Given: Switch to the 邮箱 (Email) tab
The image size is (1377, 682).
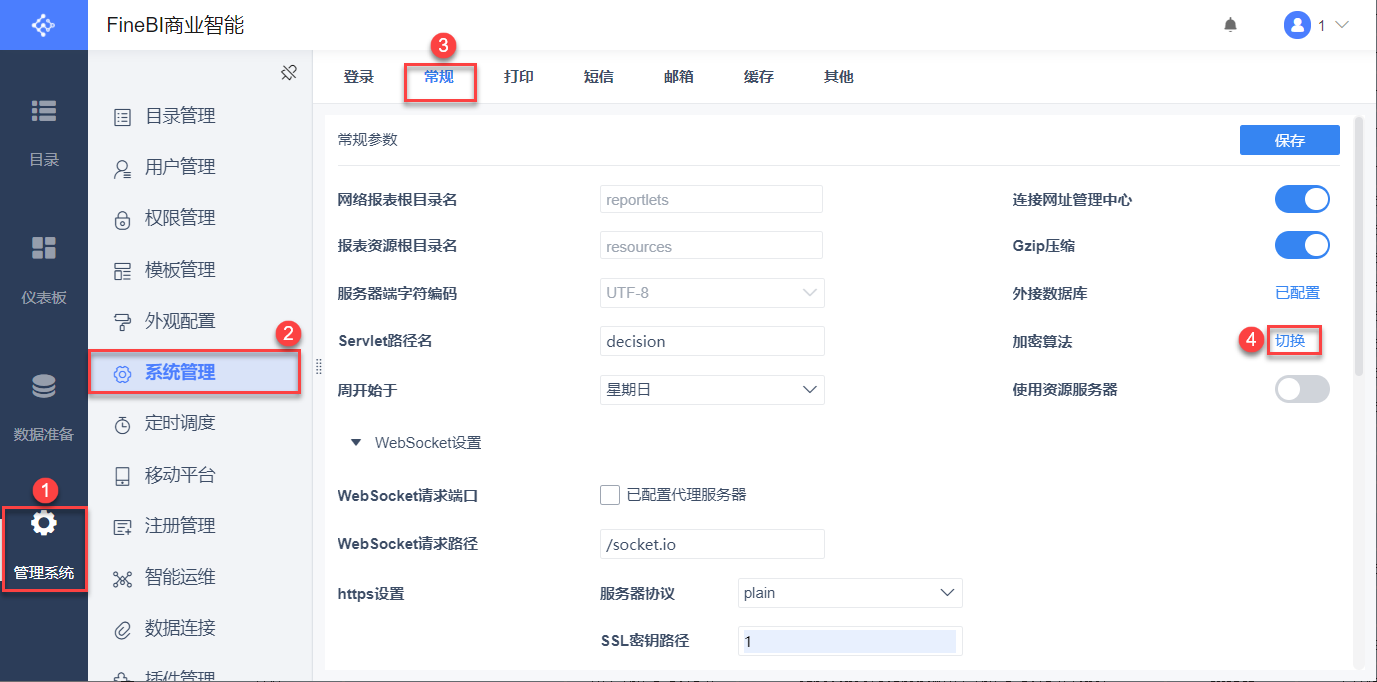Looking at the screenshot, I should [x=678, y=76].
